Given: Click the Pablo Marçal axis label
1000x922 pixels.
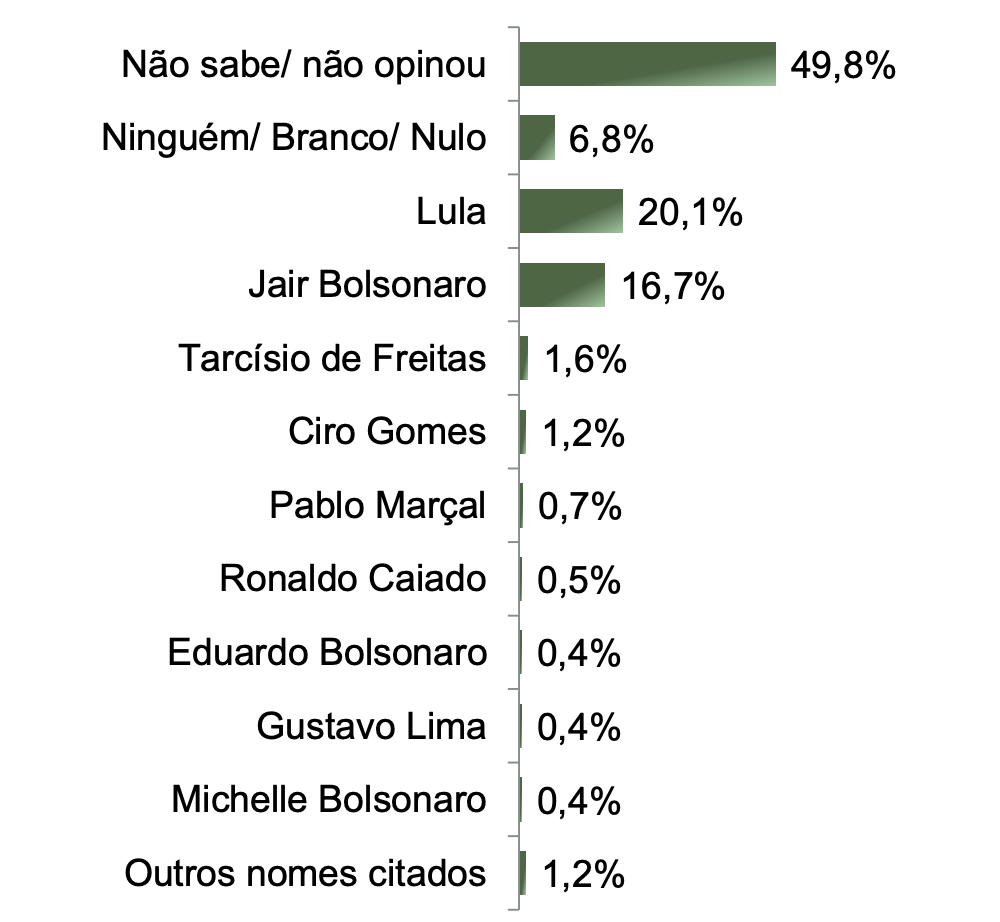Looking at the screenshot, I should coord(378,505).
